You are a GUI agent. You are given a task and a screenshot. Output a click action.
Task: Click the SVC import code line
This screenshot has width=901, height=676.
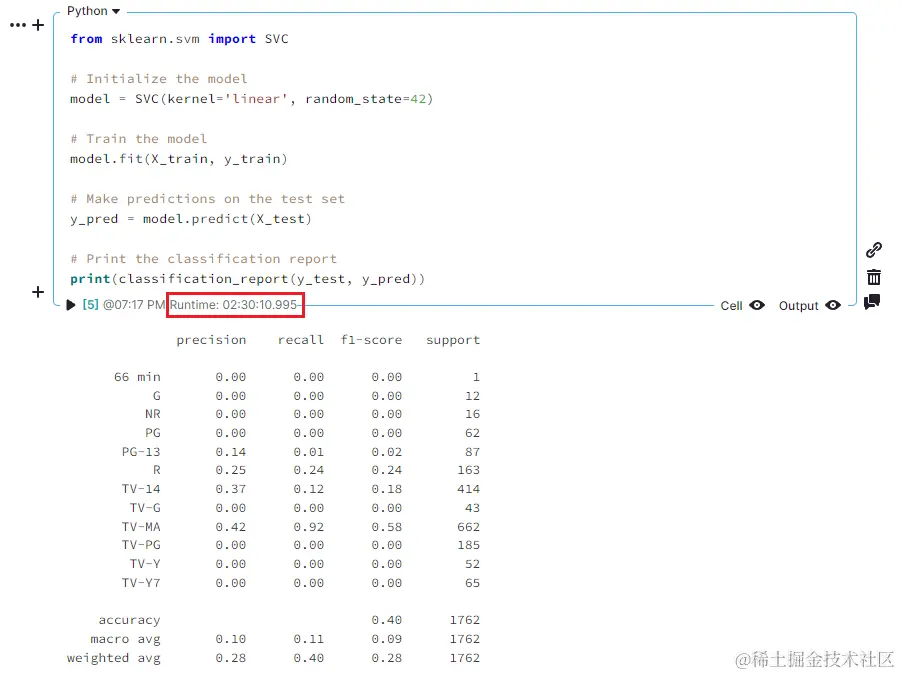click(x=179, y=39)
